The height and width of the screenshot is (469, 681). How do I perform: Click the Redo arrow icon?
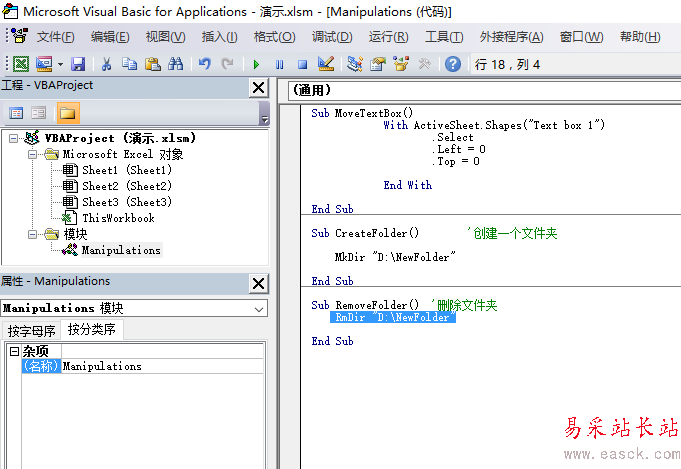pyautogui.click(x=227, y=64)
